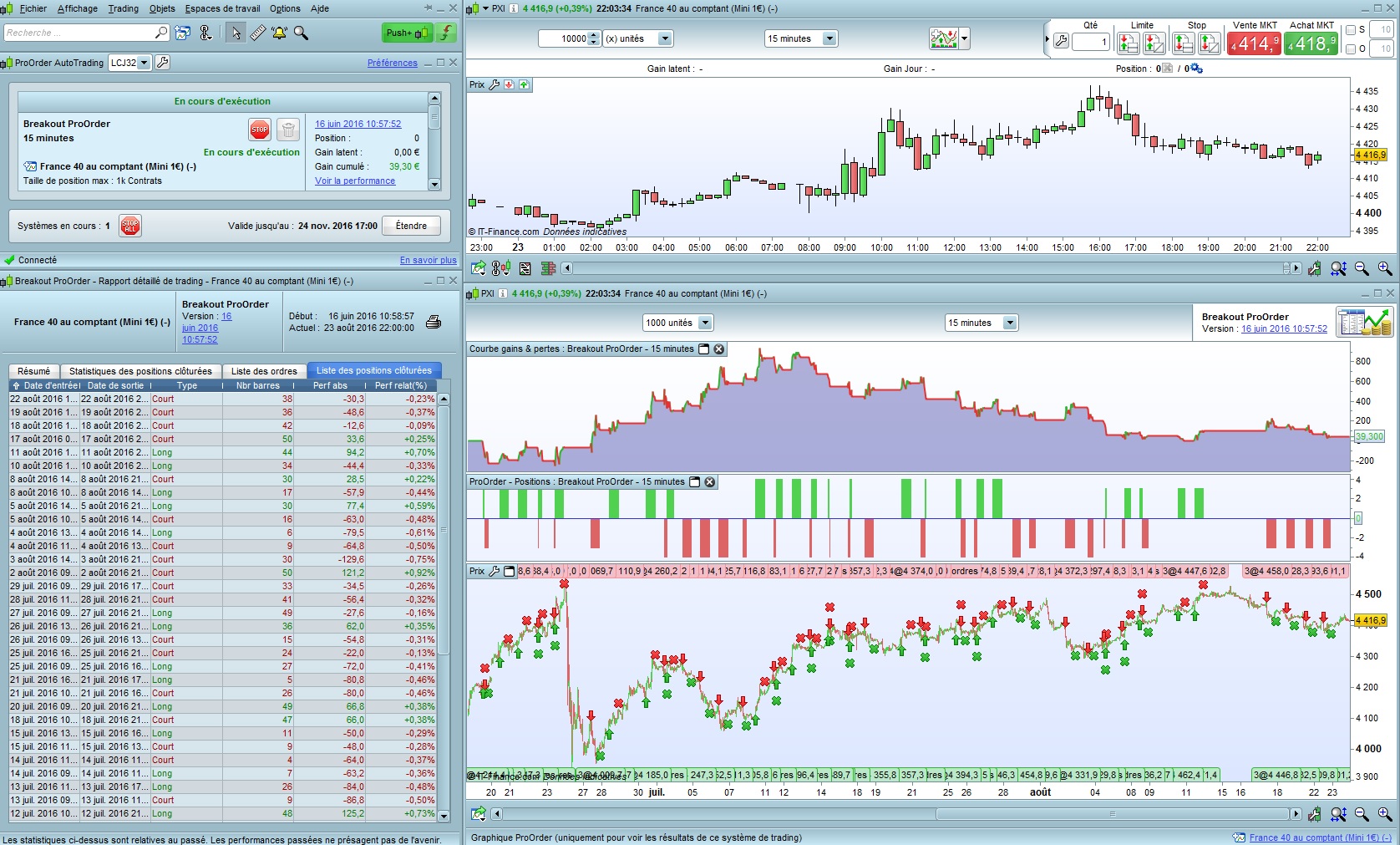Enable the S stop checkbox
The height and width of the screenshot is (845, 1400).
(x=1351, y=30)
